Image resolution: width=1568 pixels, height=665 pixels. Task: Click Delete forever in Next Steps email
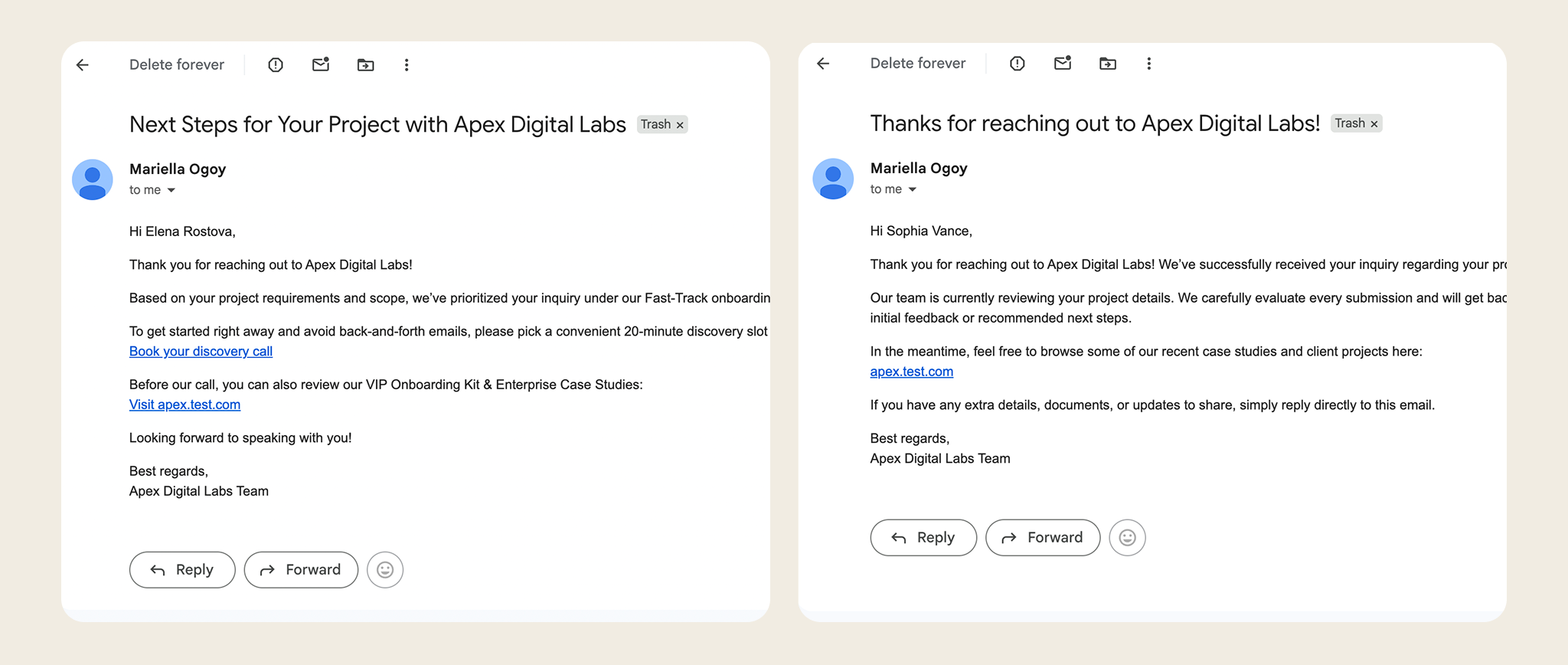[x=177, y=65]
